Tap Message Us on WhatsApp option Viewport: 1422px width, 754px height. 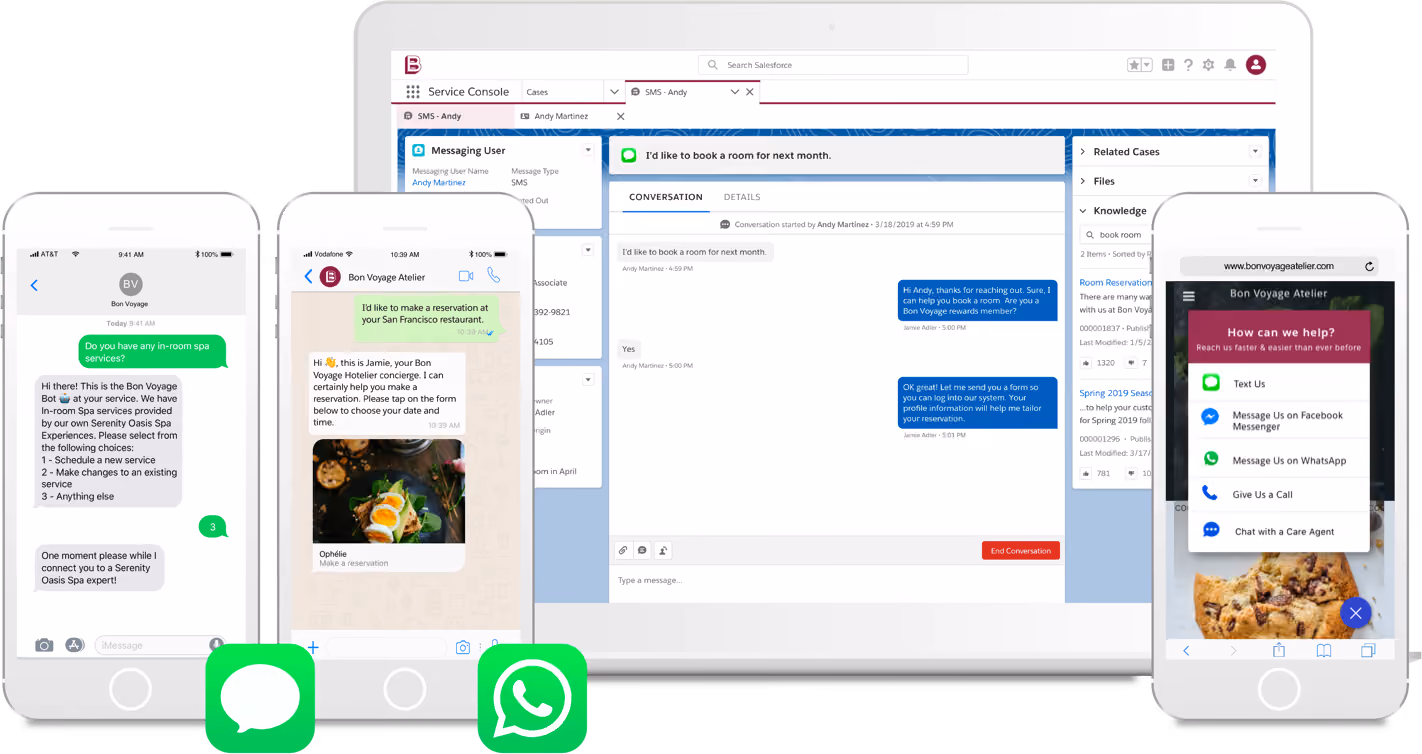coord(1278,460)
